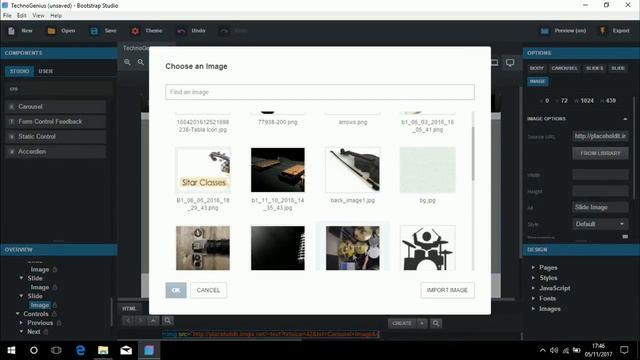Open the Help menu
Screen dimensions: 640x360
click(56, 16)
